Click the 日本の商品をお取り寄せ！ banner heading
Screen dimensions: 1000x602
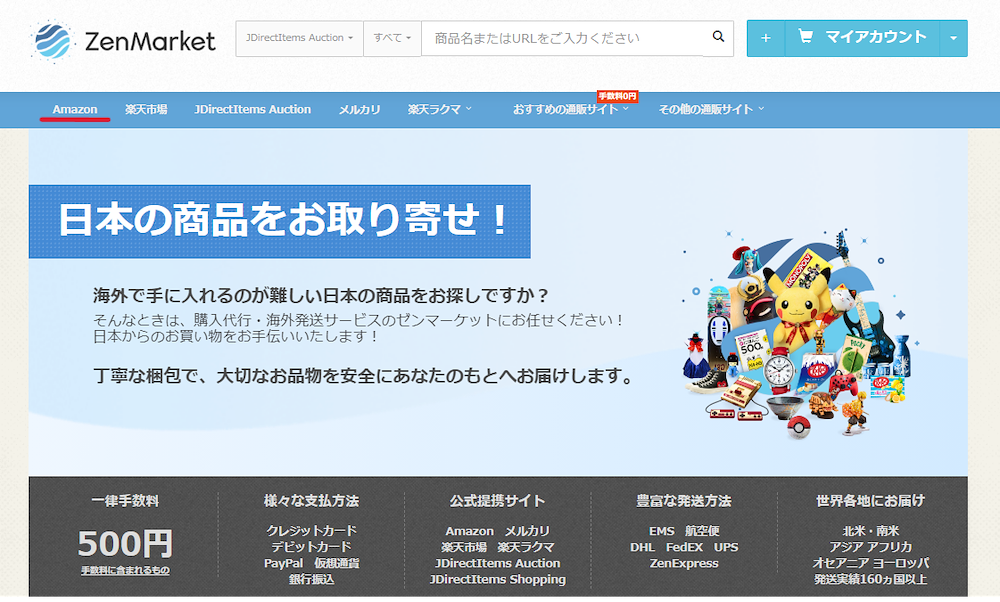point(279,221)
